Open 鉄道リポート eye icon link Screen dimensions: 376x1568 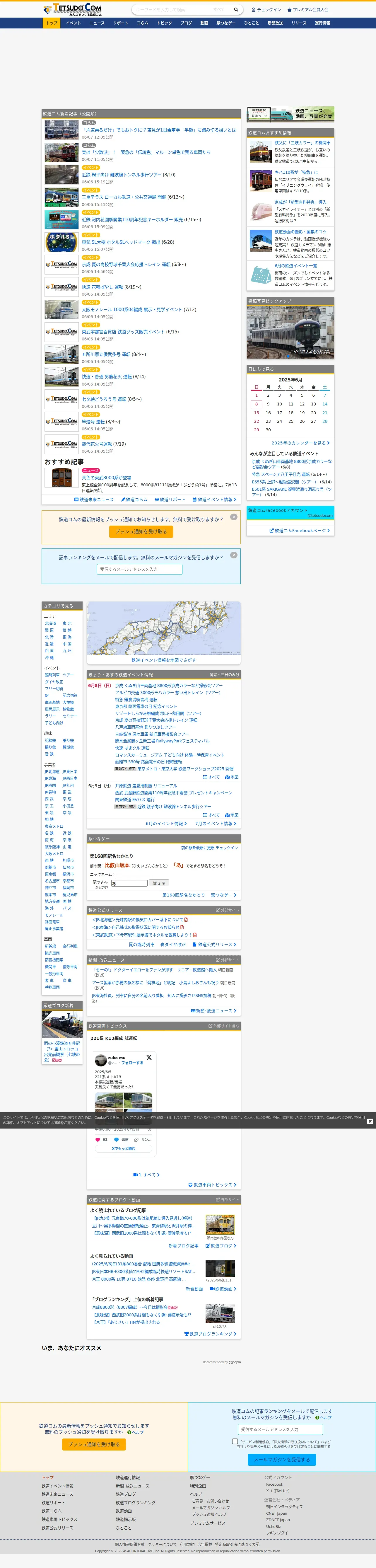pos(170,499)
